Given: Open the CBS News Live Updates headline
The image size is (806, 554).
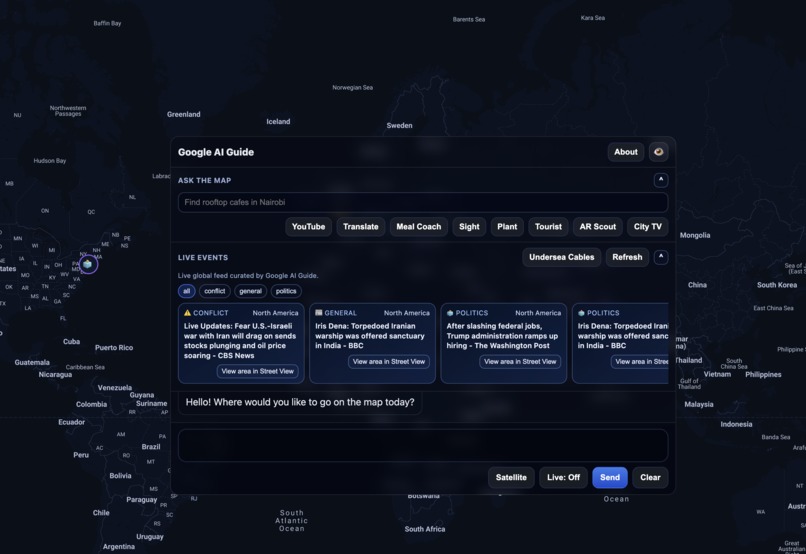Looking at the screenshot, I should pyautogui.click(x=240, y=341).
